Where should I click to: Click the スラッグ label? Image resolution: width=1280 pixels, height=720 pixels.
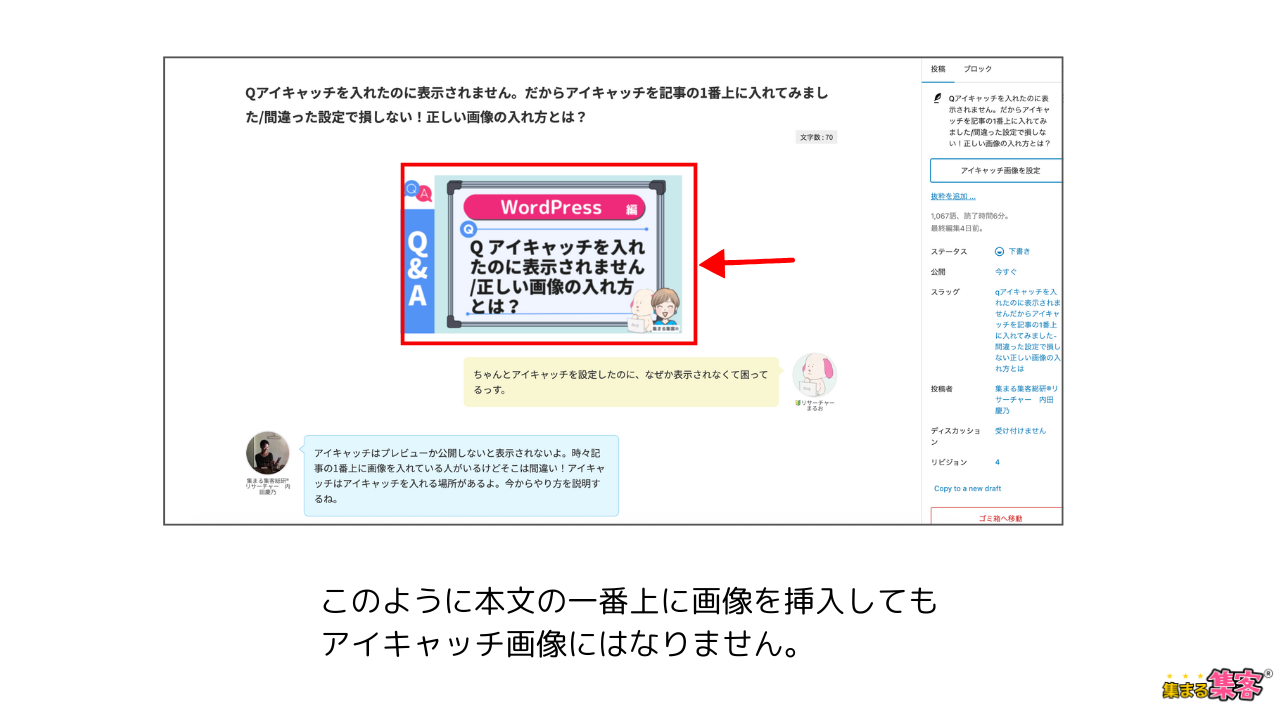click(x=945, y=292)
